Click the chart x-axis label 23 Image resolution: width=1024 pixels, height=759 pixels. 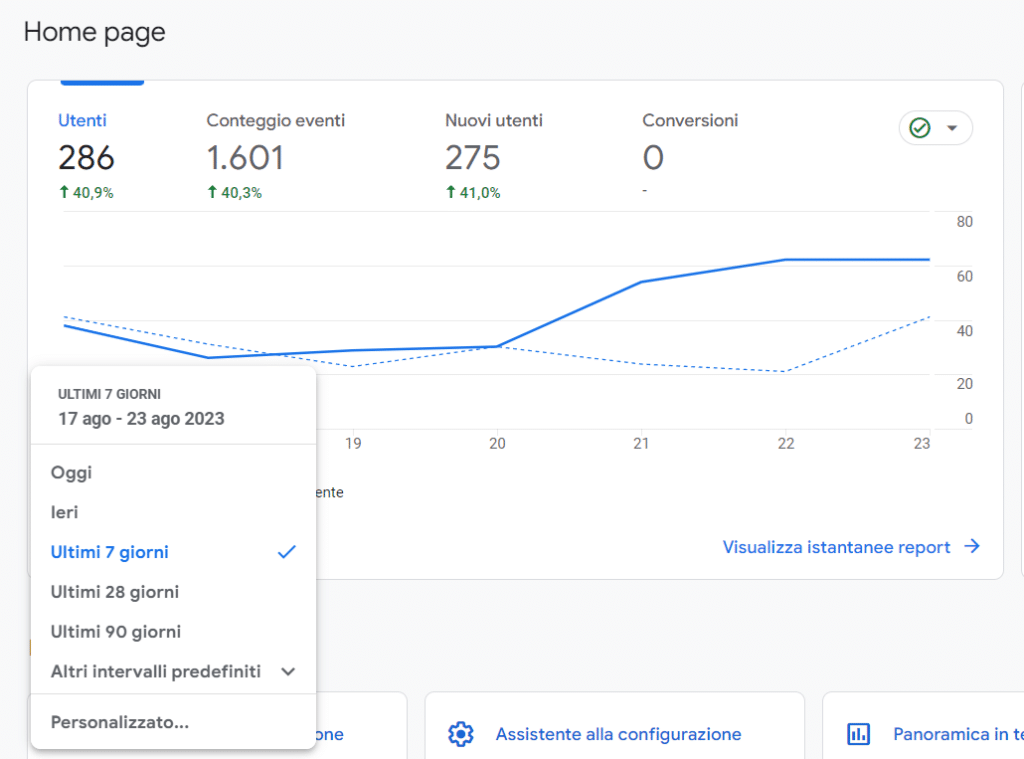(x=921, y=444)
